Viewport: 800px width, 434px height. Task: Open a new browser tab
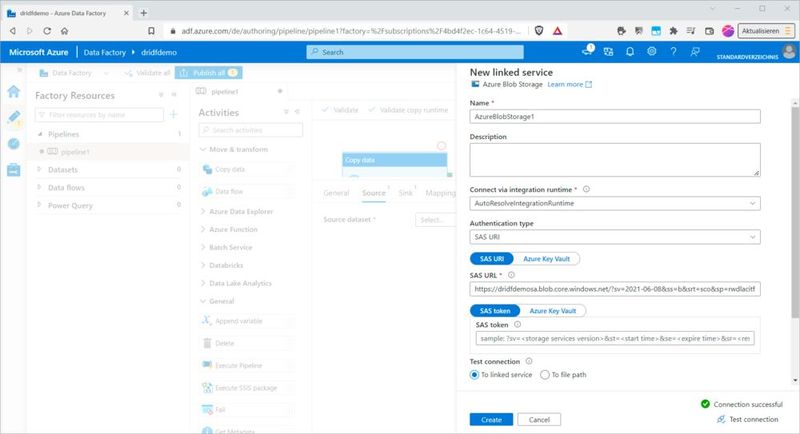144,13
